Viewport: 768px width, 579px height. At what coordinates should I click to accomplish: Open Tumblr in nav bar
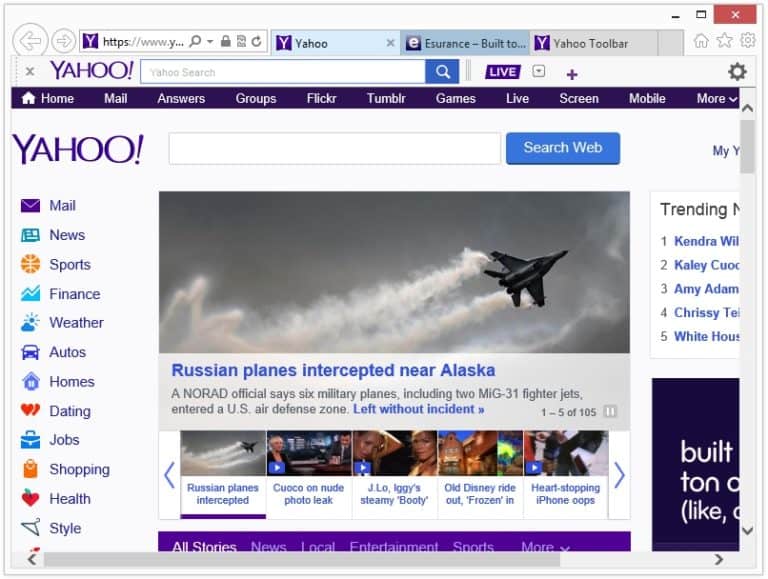pos(386,98)
